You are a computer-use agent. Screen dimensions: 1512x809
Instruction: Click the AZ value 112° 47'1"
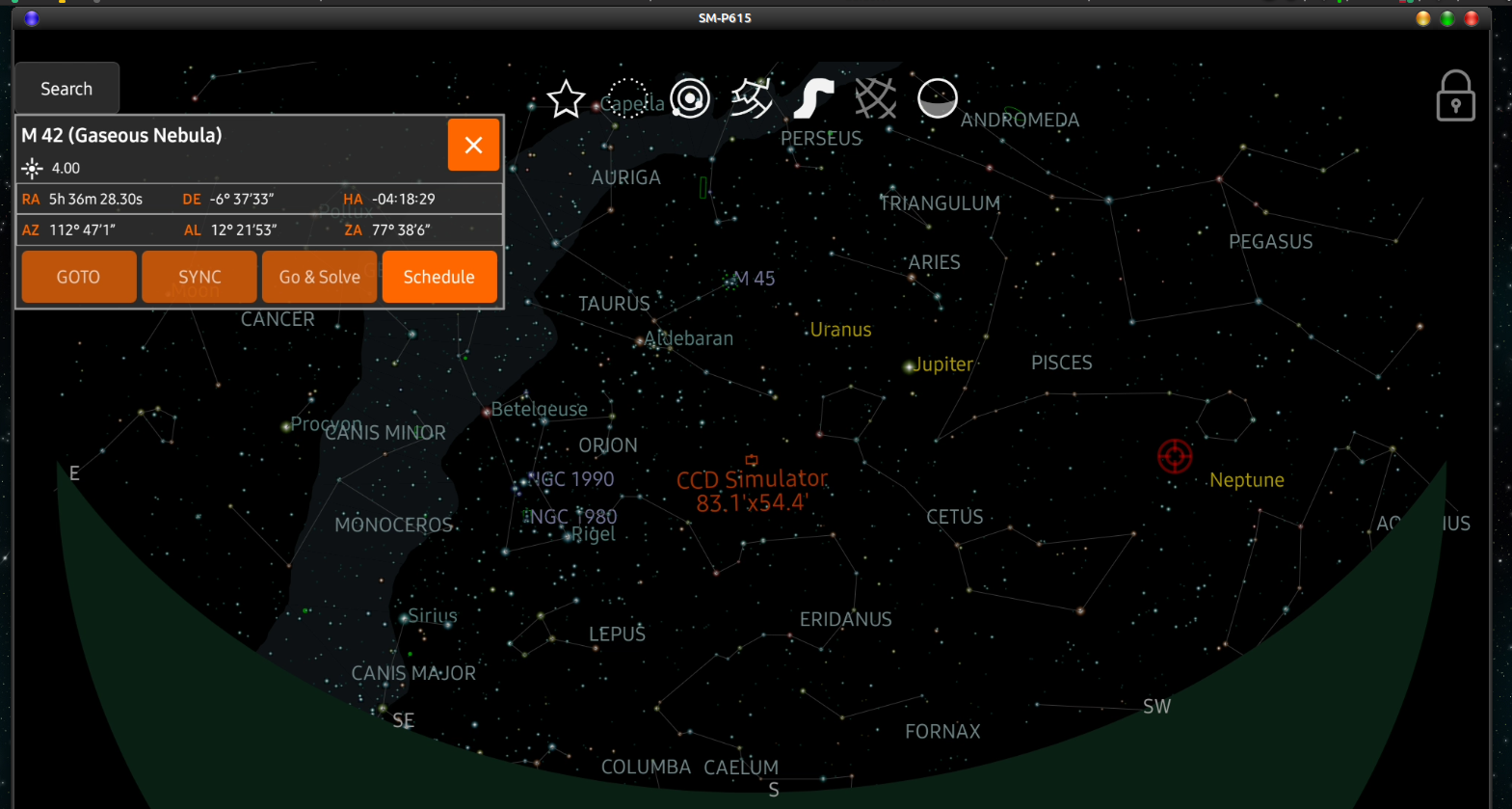pos(83,230)
